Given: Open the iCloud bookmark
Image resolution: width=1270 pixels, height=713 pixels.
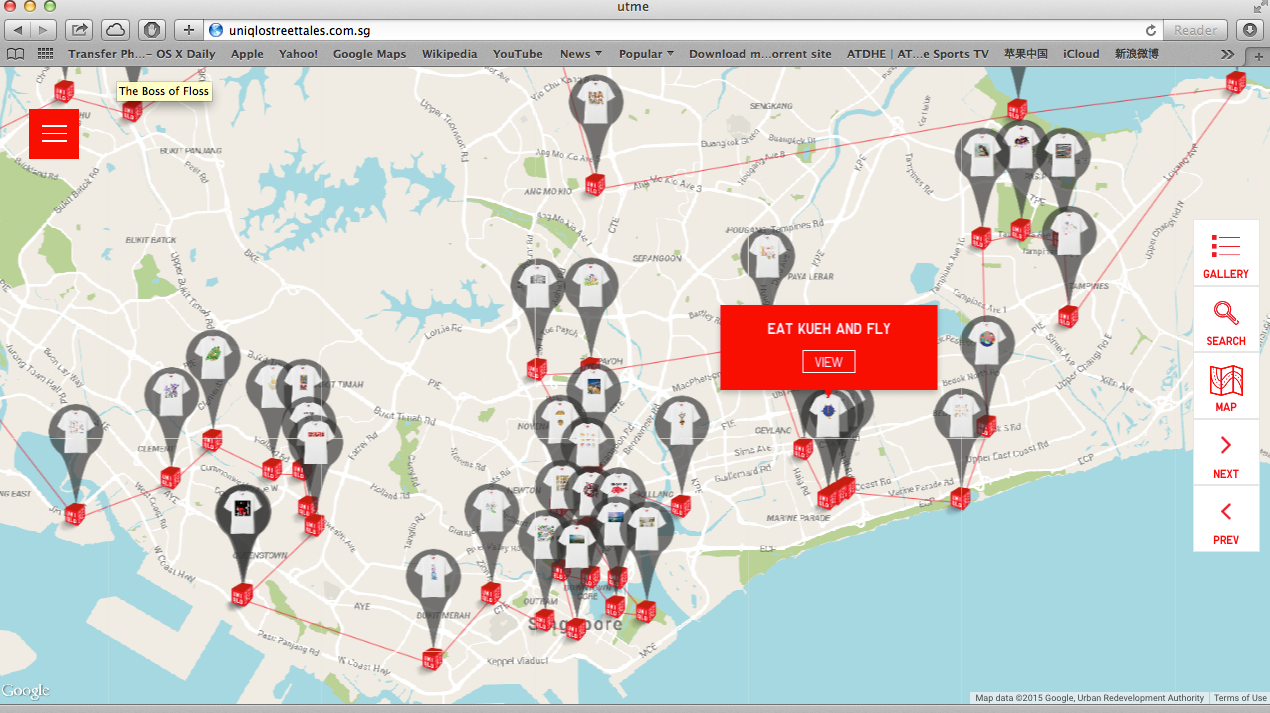Looking at the screenshot, I should (1081, 54).
